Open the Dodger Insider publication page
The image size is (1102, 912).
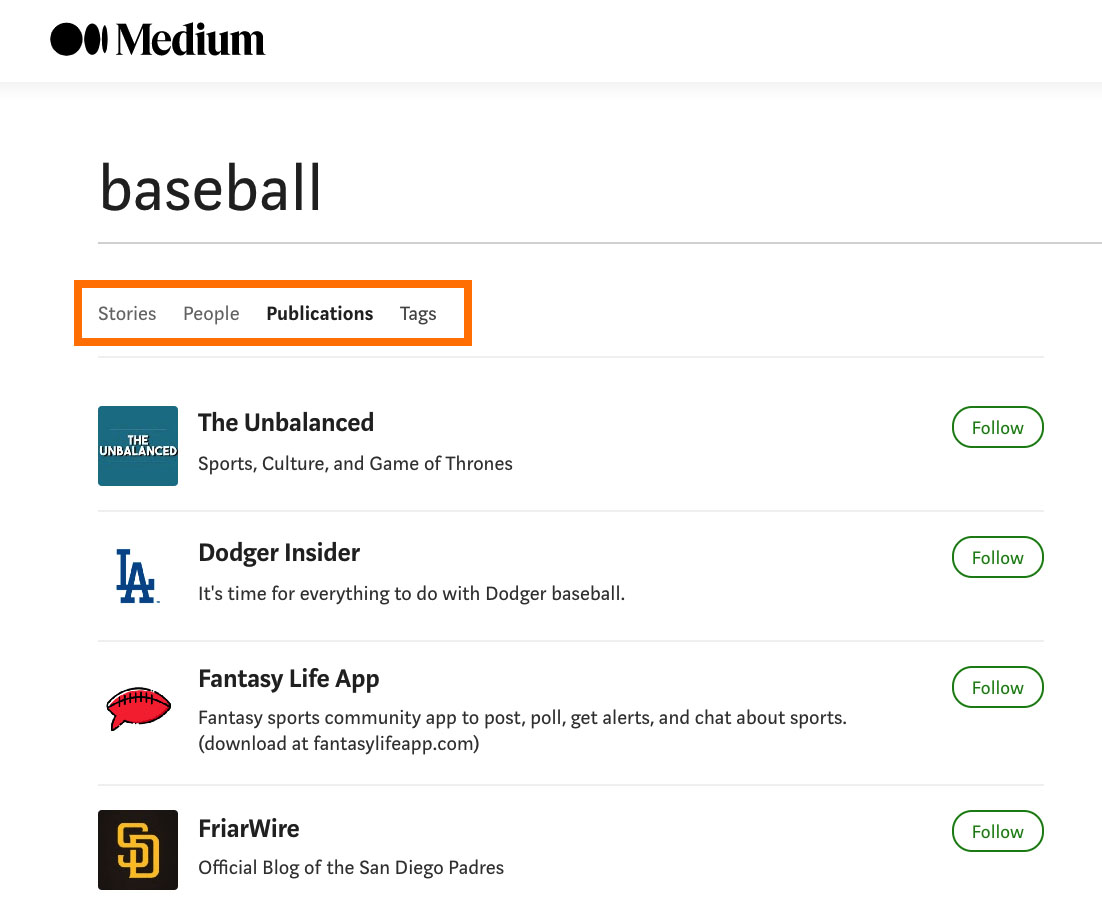(279, 552)
